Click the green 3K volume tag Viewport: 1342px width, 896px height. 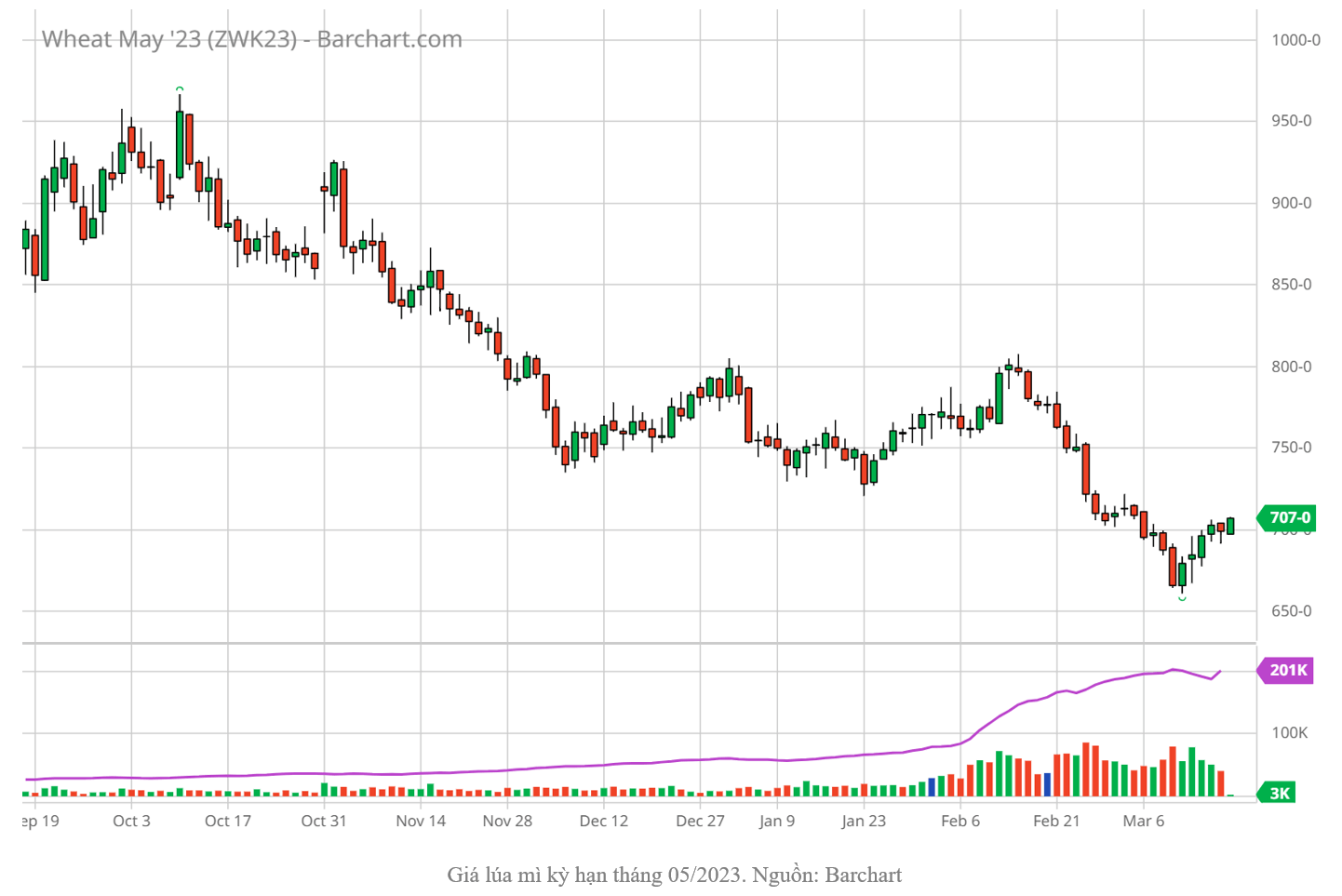1277,793
